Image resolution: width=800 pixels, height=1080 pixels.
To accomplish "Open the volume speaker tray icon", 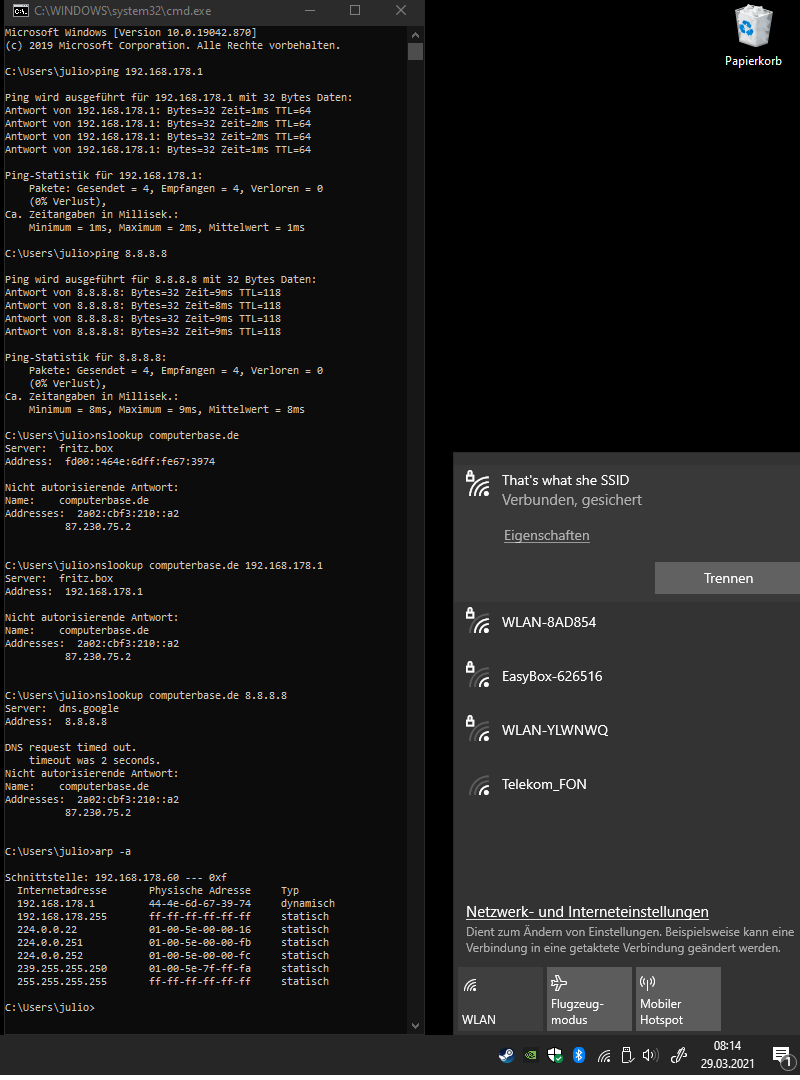I will pos(650,1055).
